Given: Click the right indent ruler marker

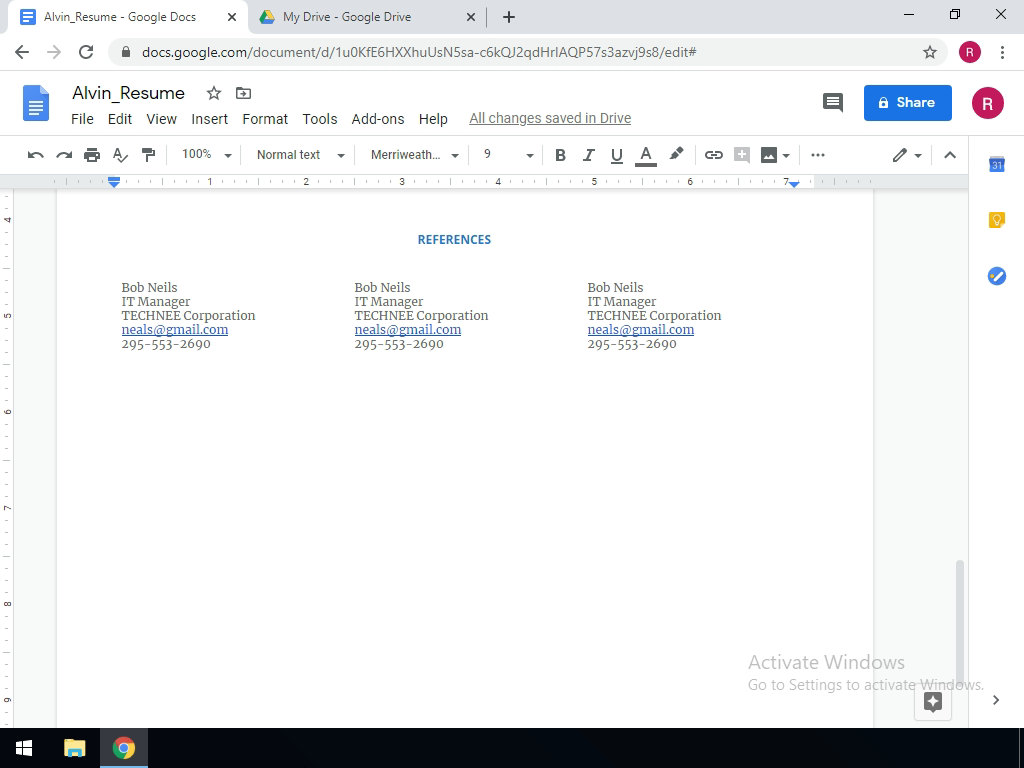Looking at the screenshot, I should click(x=793, y=184).
